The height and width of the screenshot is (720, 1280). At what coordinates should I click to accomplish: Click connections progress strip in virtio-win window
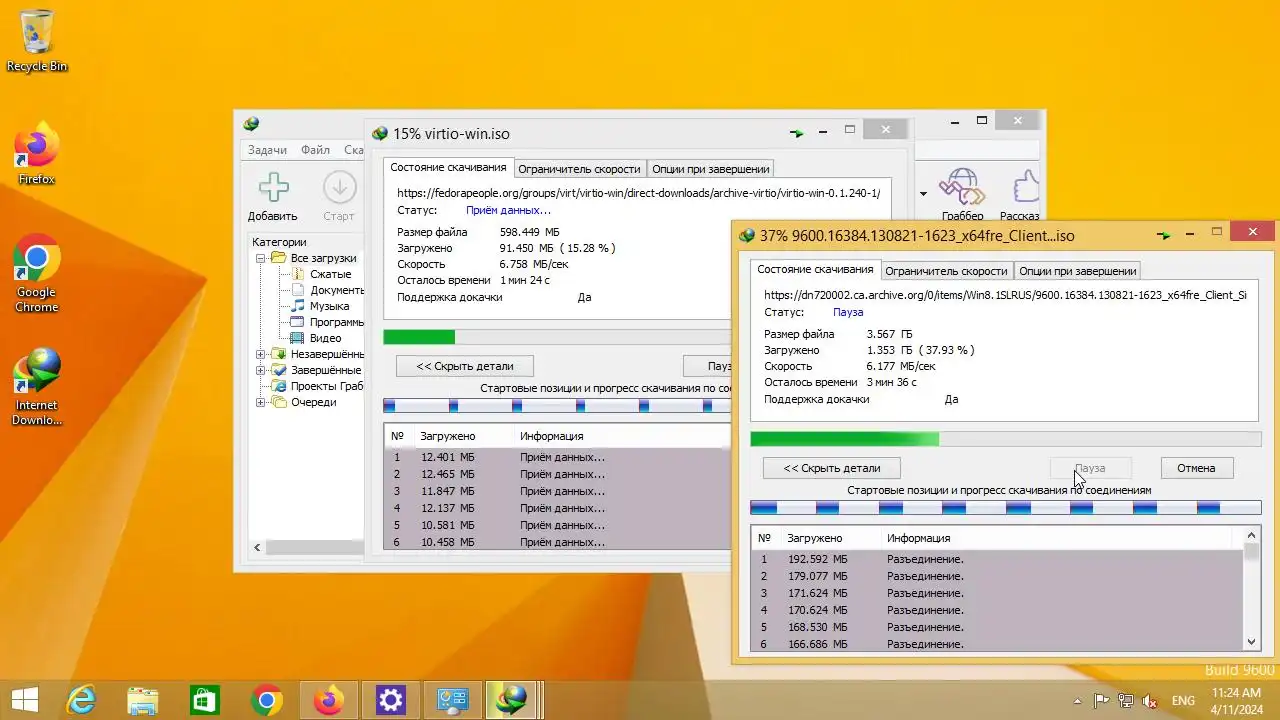pos(557,406)
